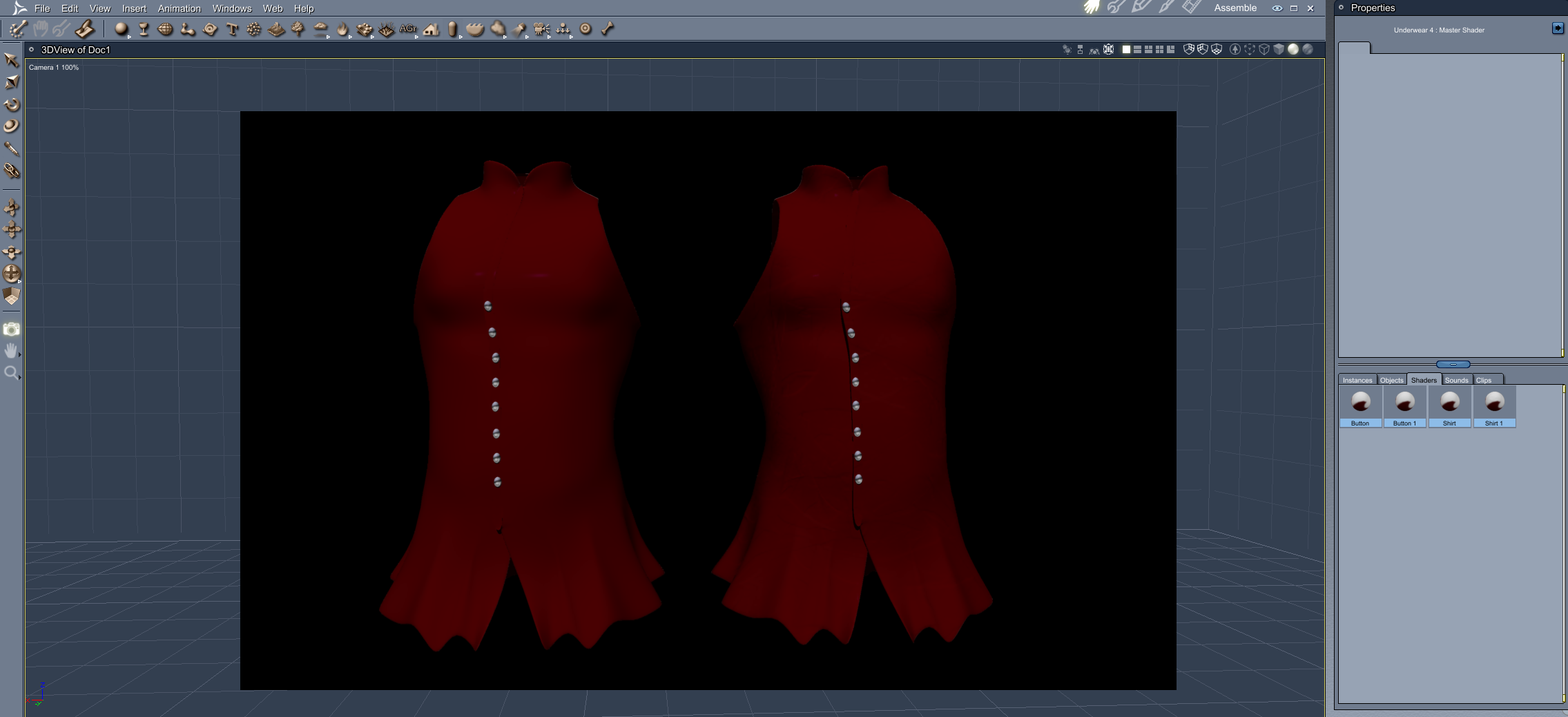The width and height of the screenshot is (1568, 717).
Task: Switch to the Instances tab
Action: coord(1357,380)
